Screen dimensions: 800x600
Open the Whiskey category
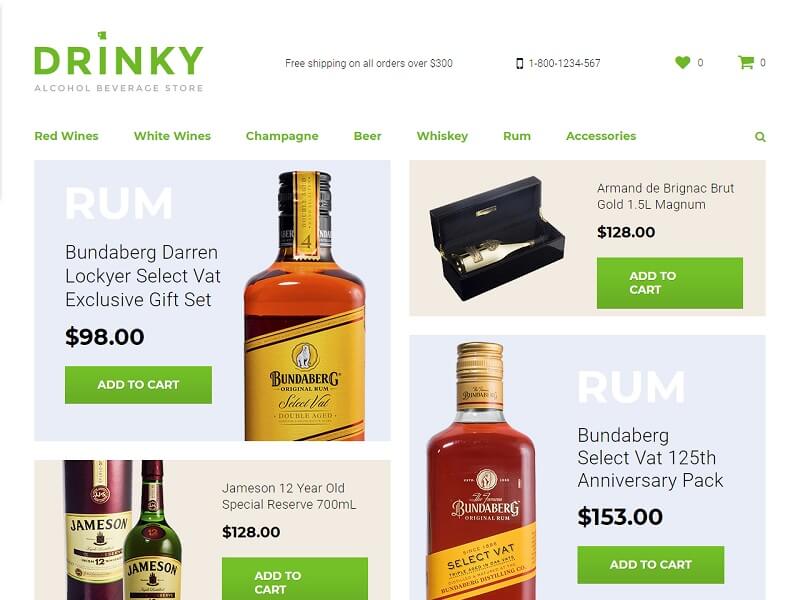click(x=442, y=136)
